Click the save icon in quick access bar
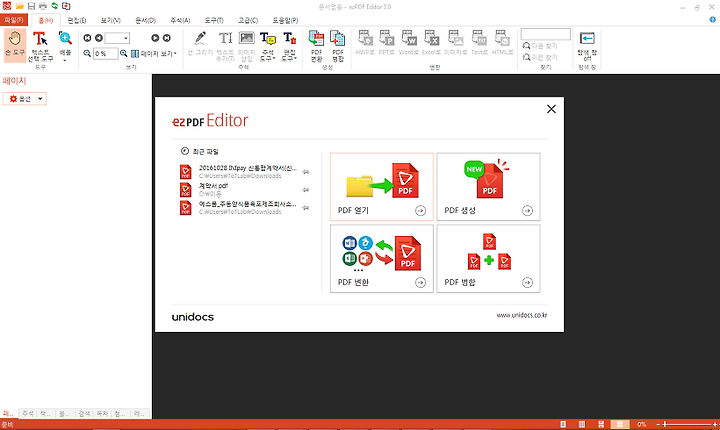This screenshot has width=720, height=430. (31, 6)
